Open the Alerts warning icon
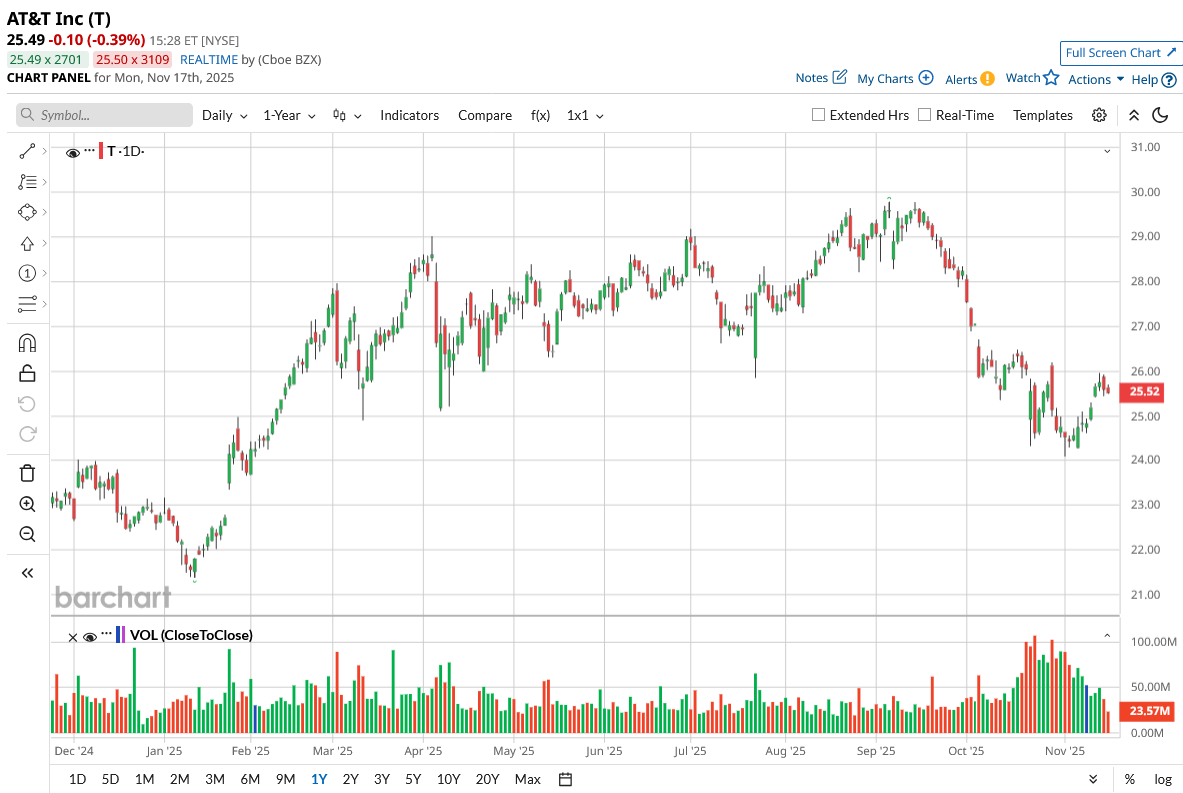1183x793 pixels. coord(988,78)
